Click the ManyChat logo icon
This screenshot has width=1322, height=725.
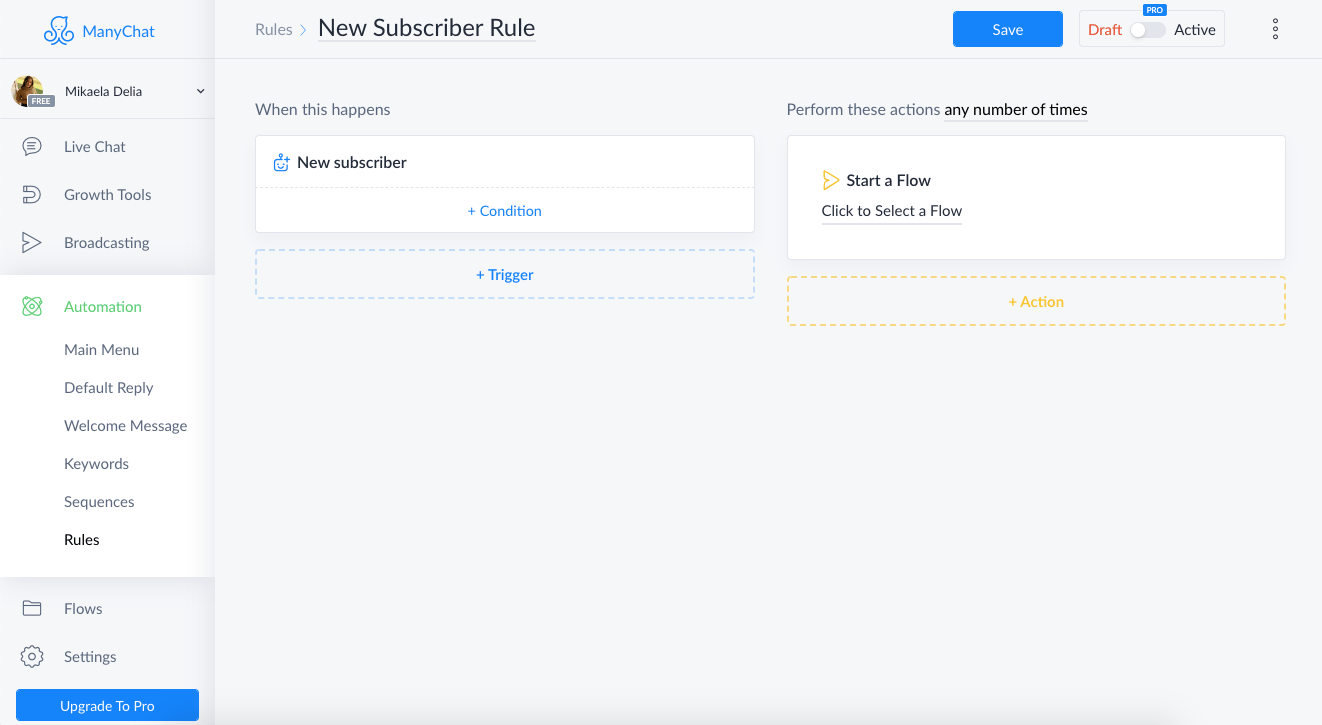coord(59,31)
